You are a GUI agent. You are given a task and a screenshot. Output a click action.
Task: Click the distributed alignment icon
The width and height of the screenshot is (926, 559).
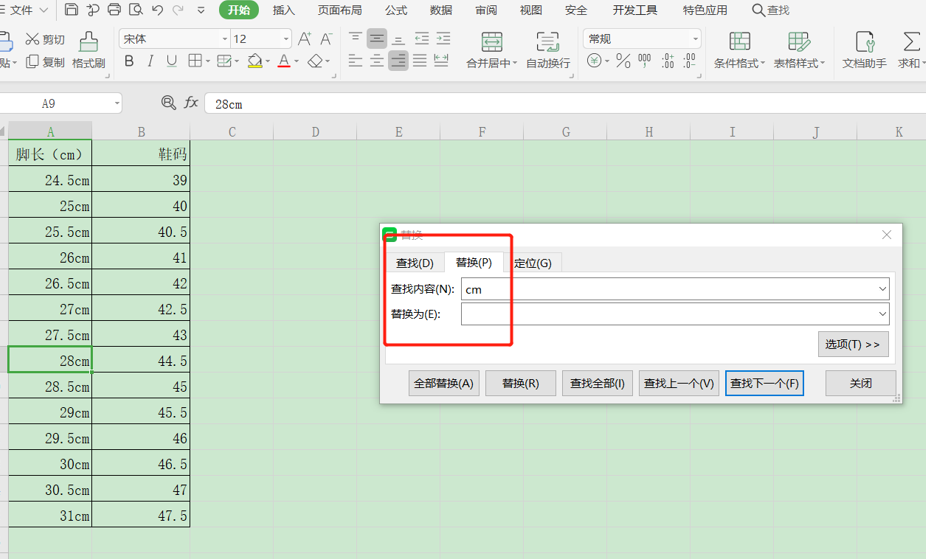point(441,60)
